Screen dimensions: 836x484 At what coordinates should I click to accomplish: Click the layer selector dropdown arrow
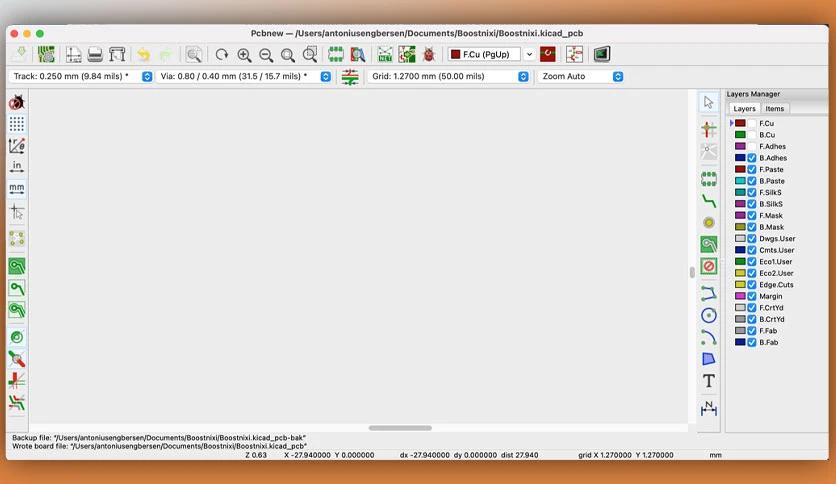529,54
